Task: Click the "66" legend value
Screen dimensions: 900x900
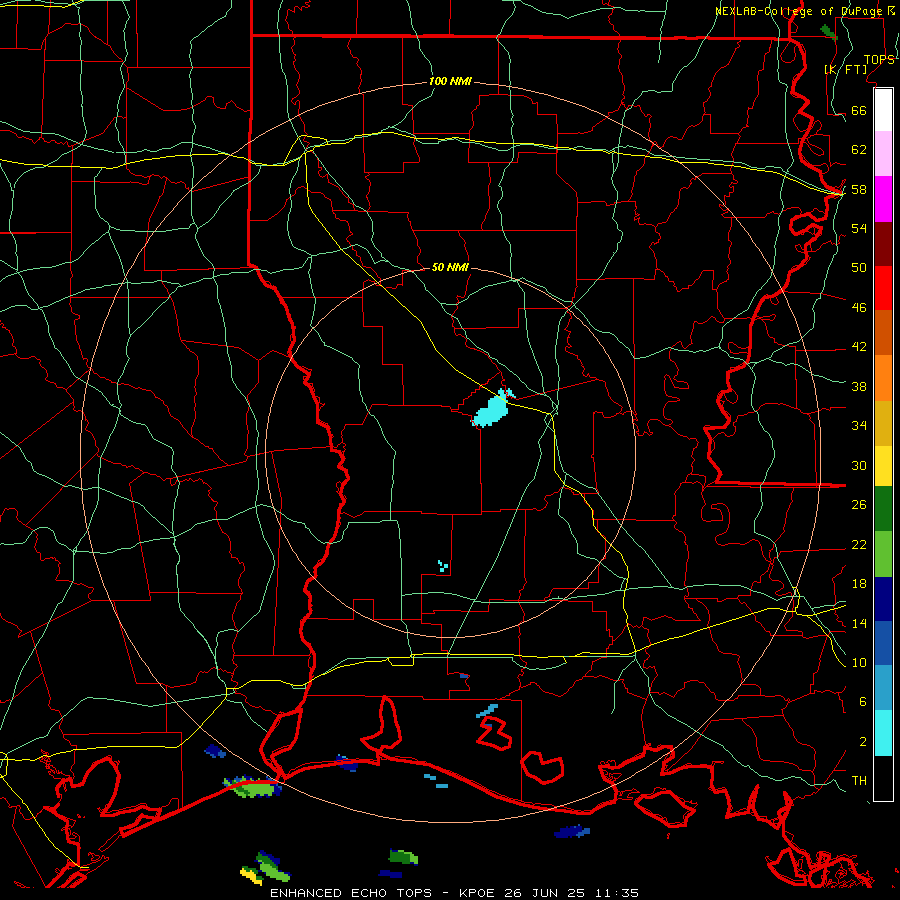Action: pos(859,110)
